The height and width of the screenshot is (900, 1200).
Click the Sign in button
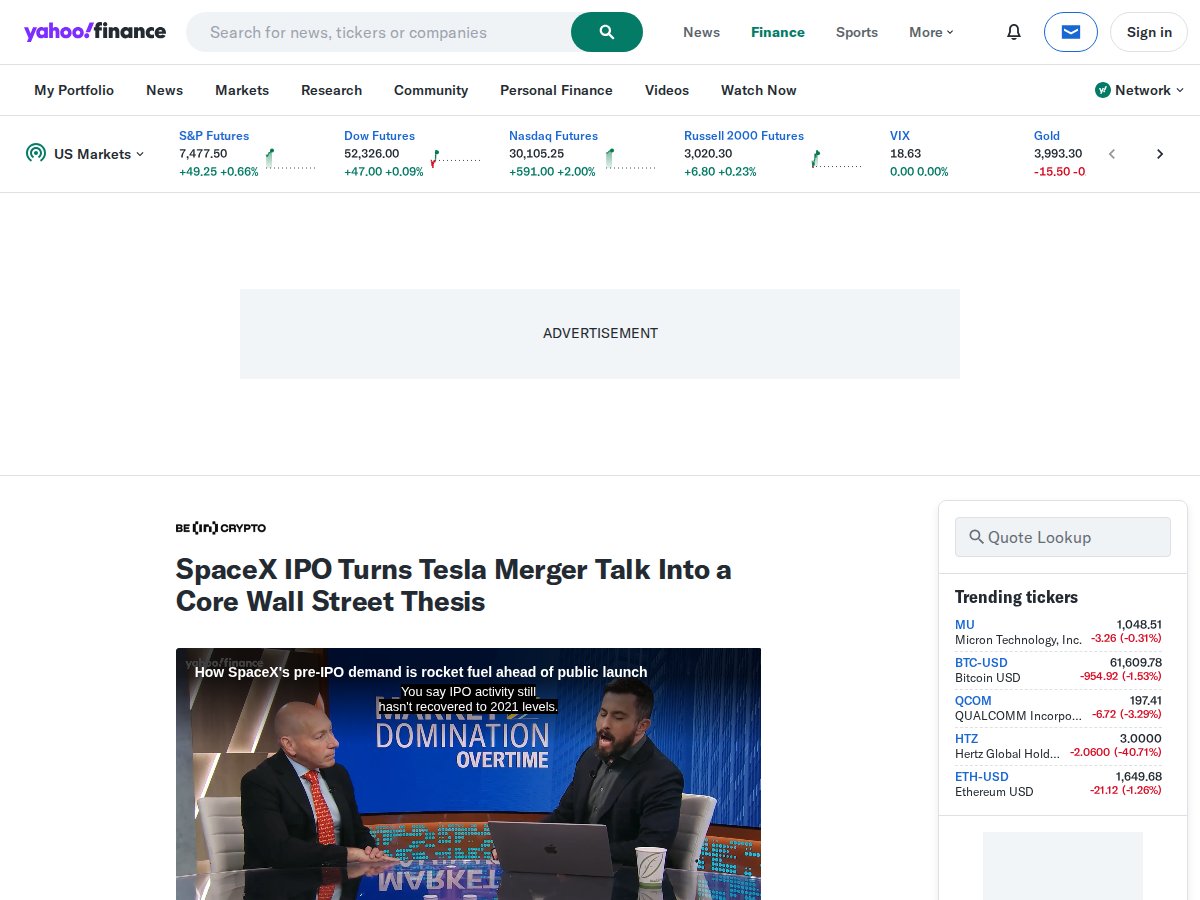coord(1149,32)
